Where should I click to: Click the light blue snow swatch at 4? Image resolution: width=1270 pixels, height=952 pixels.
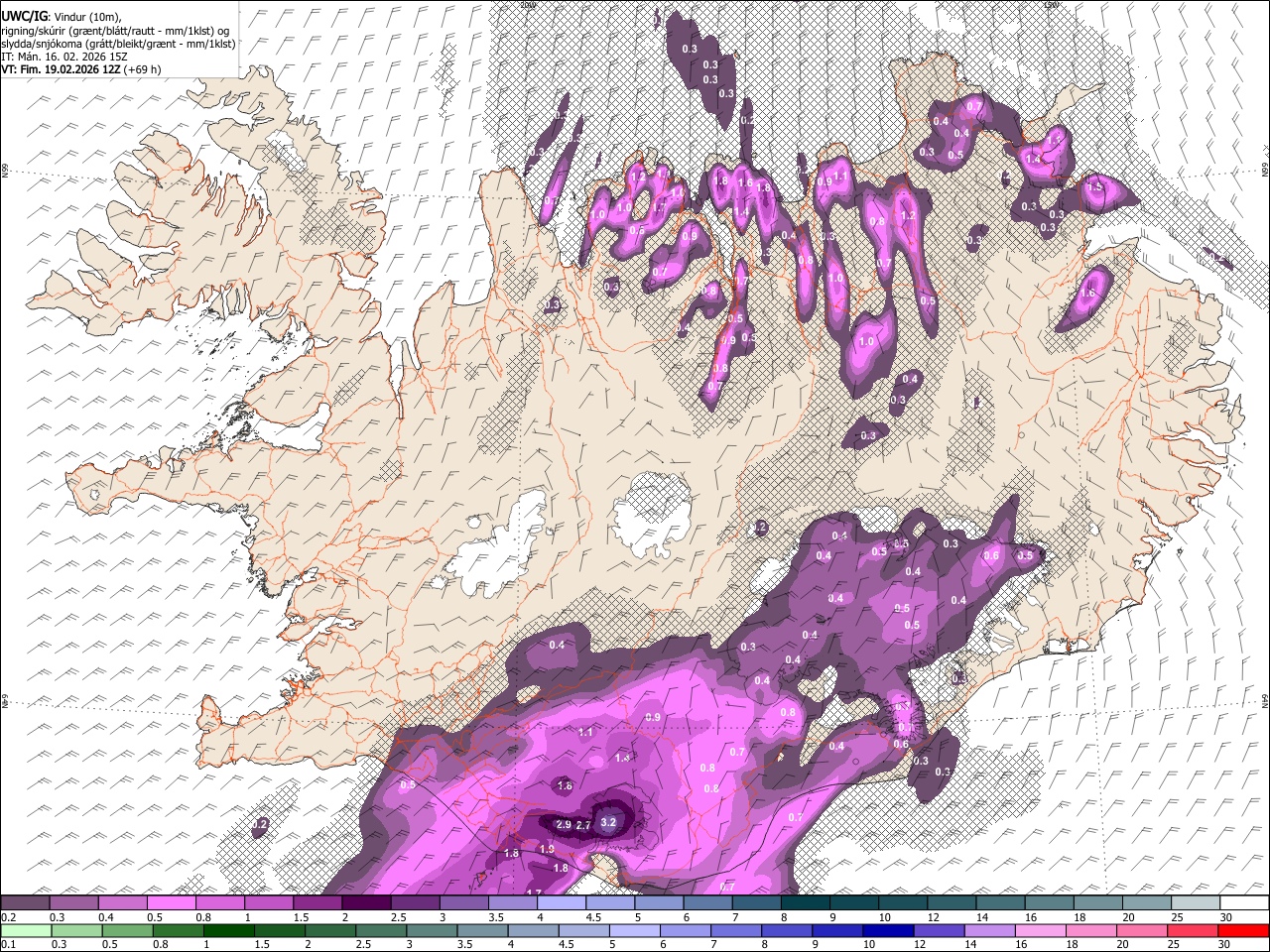point(560,902)
